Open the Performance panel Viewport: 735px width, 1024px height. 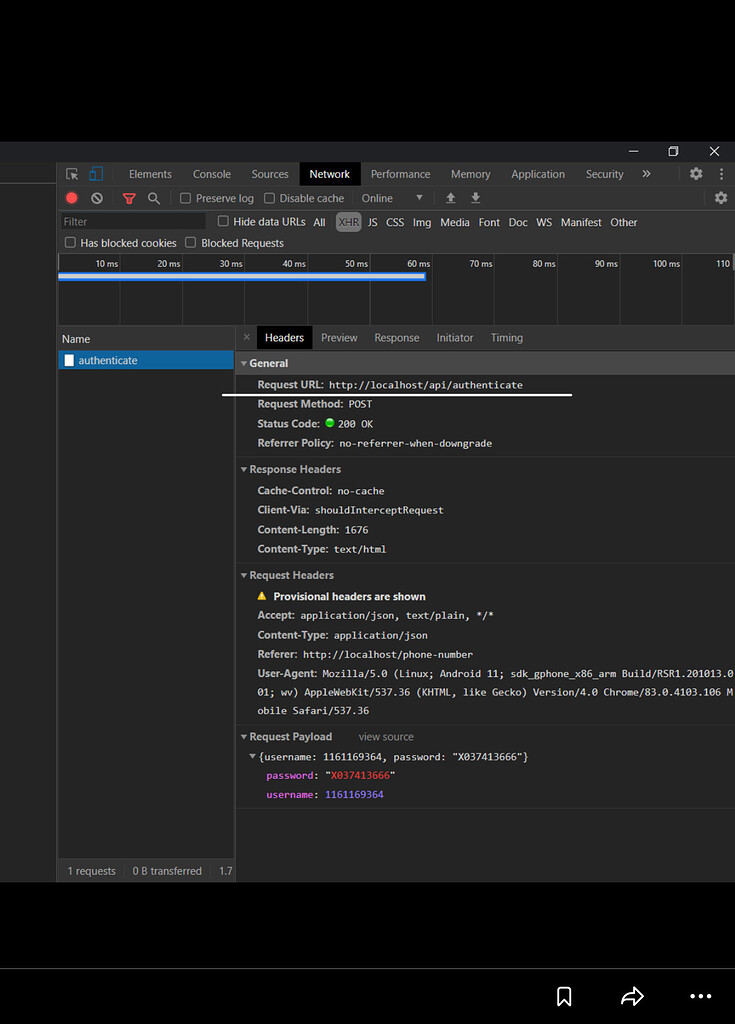(x=400, y=174)
